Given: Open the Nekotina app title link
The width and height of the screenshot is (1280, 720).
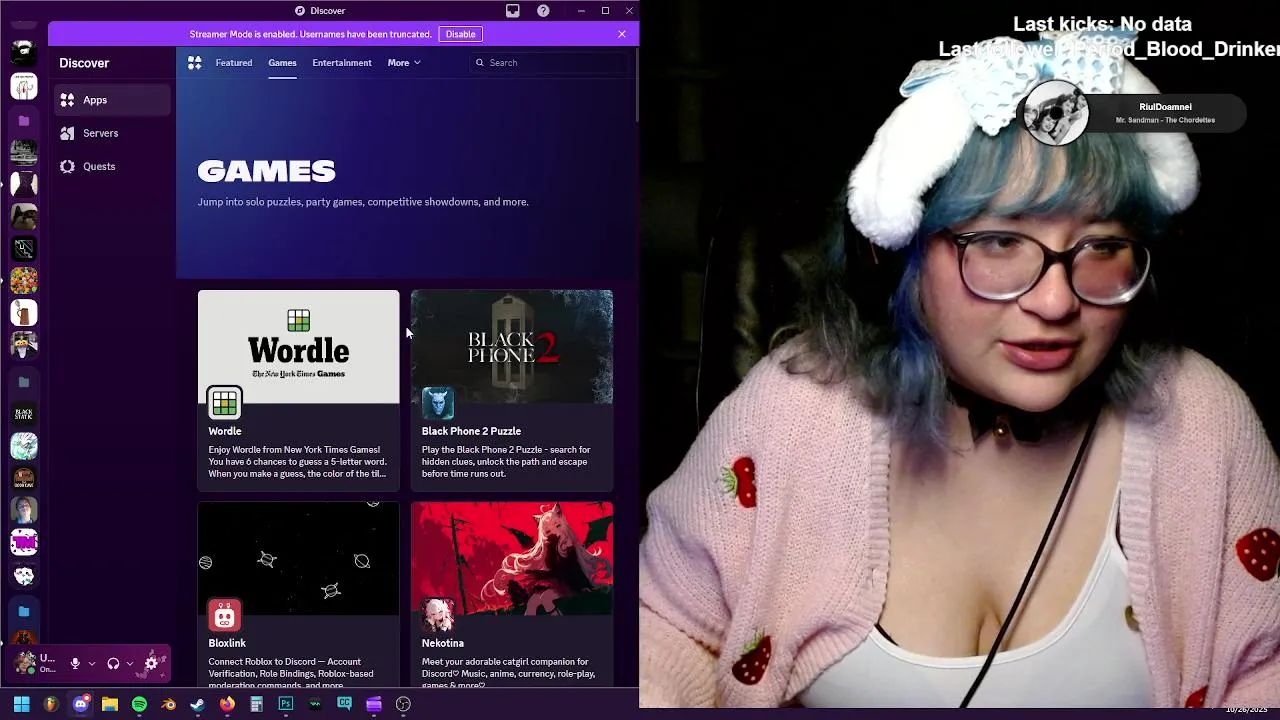Looking at the screenshot, I should pyautogui.click(x=442, y=643).
